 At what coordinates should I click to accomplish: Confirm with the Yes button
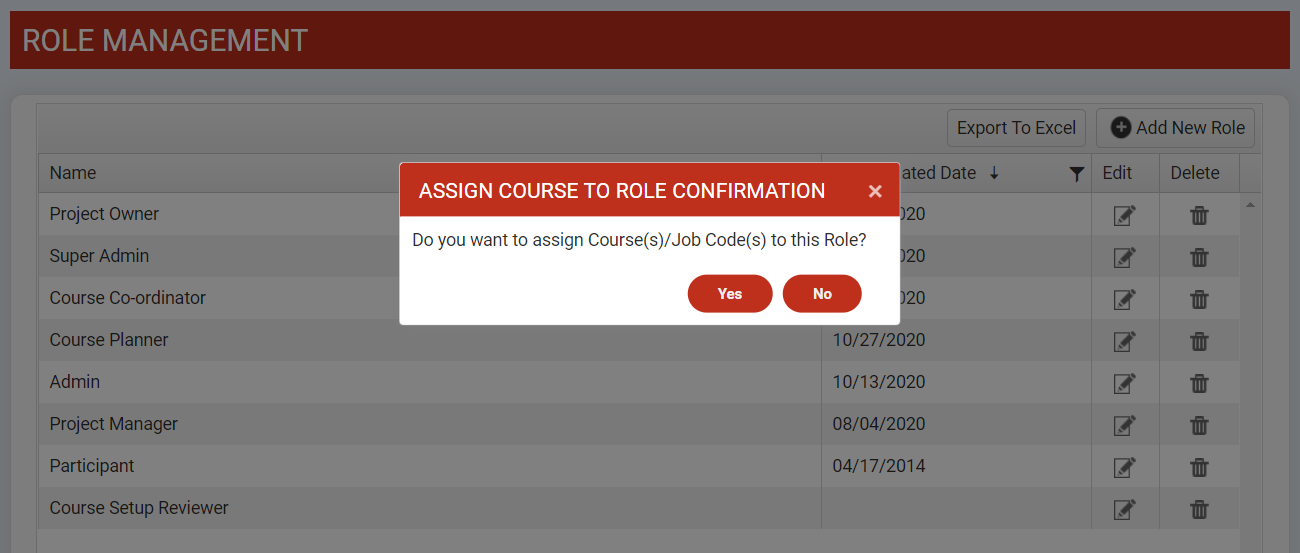tap(730, 294)
